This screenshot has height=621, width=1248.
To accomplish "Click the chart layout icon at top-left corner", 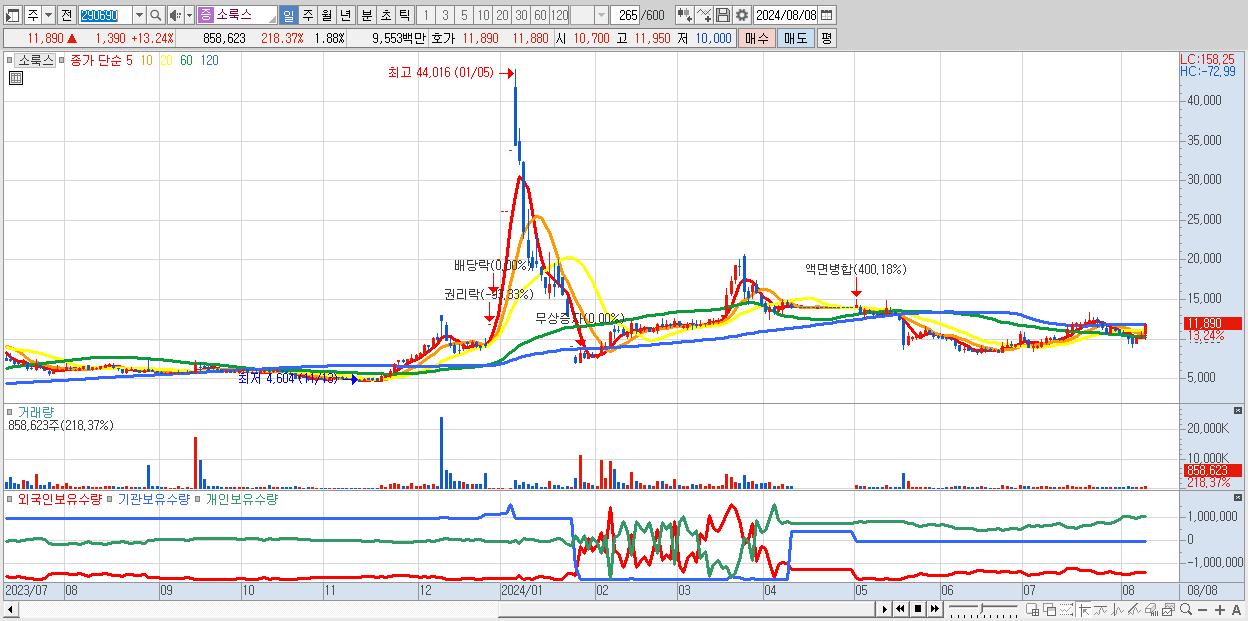I will click(12, 15).
